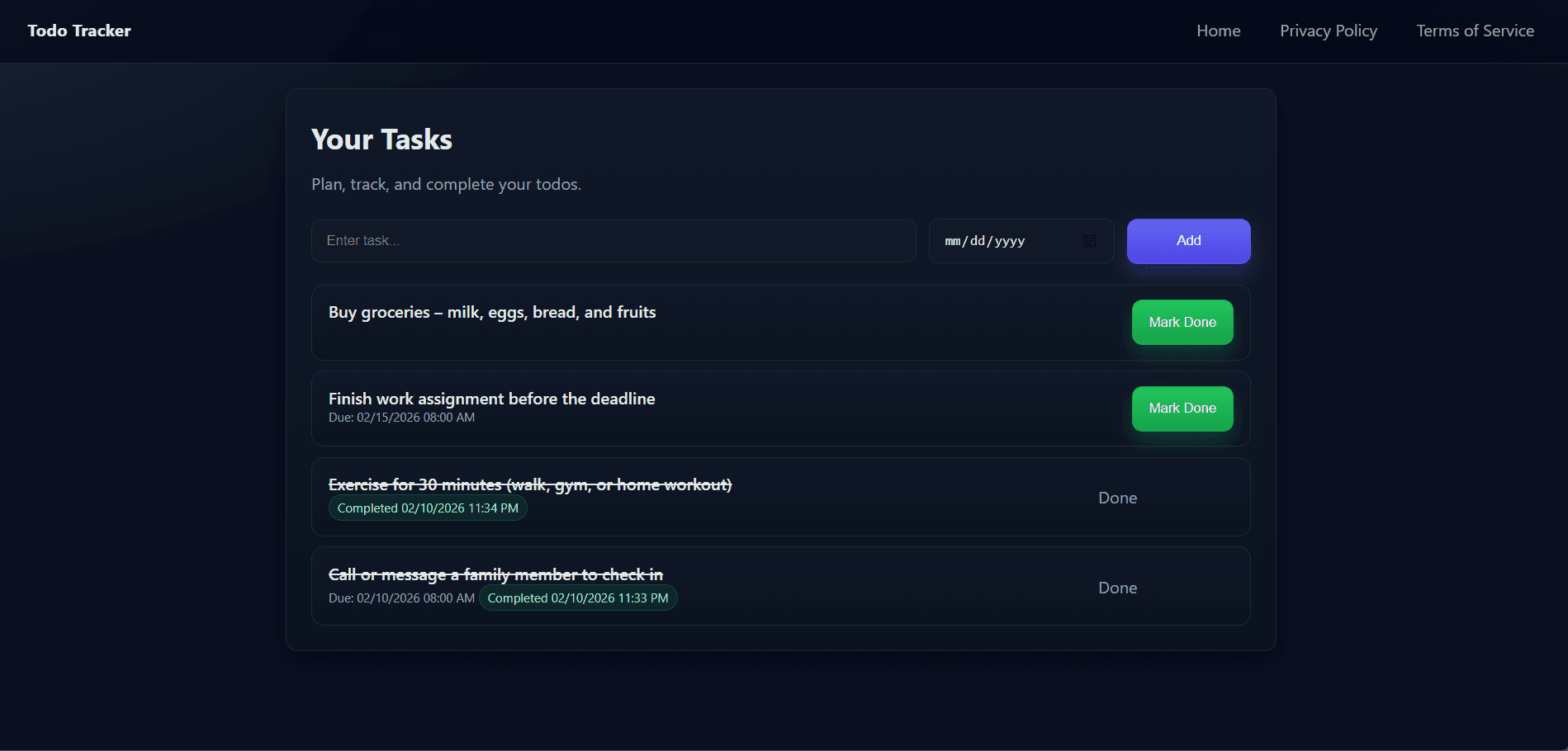Open the Privacy Policy page
This screenshot has height=751, width=1568.
(1328, 31)
